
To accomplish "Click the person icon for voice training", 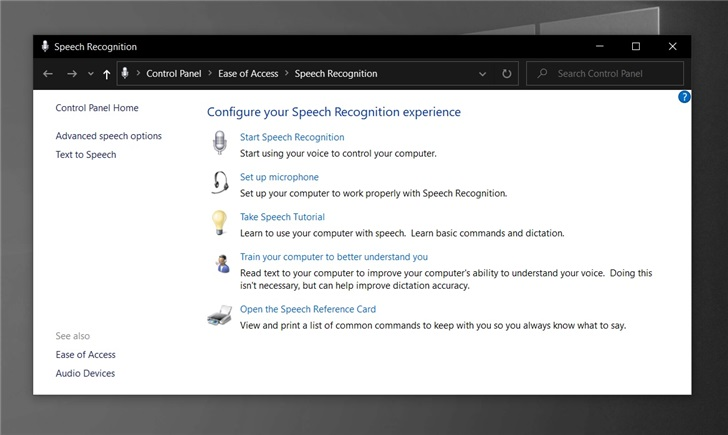I will point(220,264).
